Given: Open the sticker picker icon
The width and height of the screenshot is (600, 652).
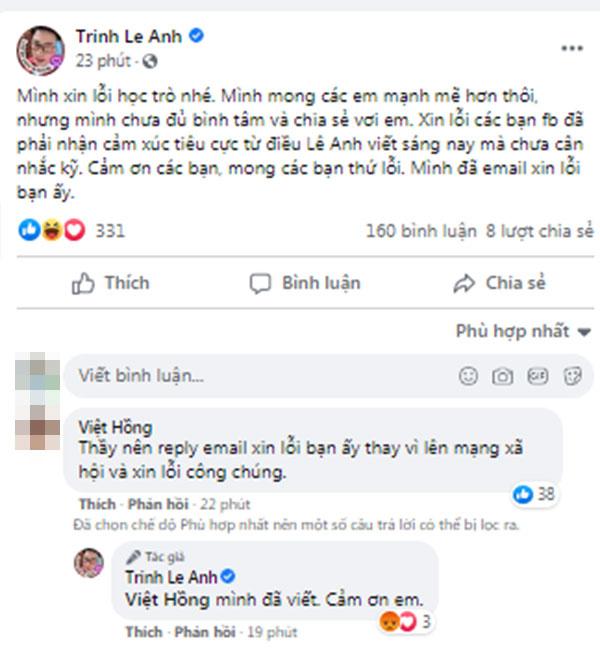Looking at the screenshot, I should coord(573,376).
